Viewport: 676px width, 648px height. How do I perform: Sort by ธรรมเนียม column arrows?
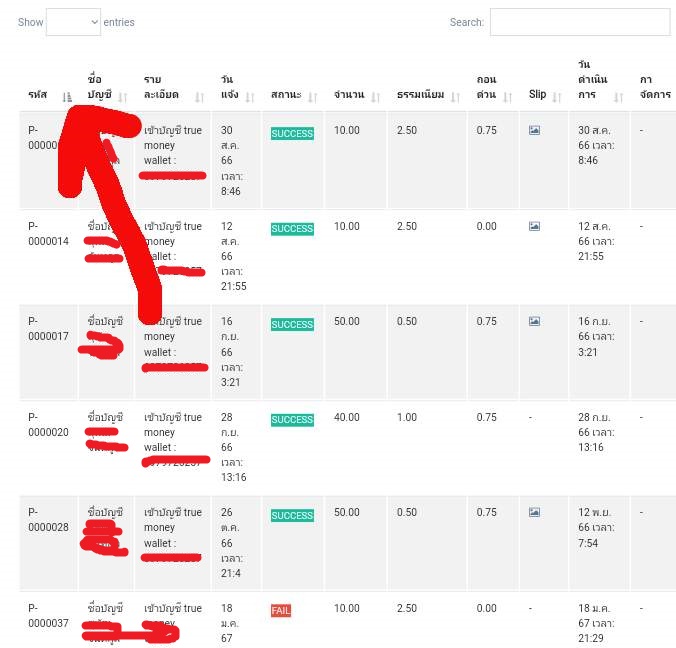455,97
